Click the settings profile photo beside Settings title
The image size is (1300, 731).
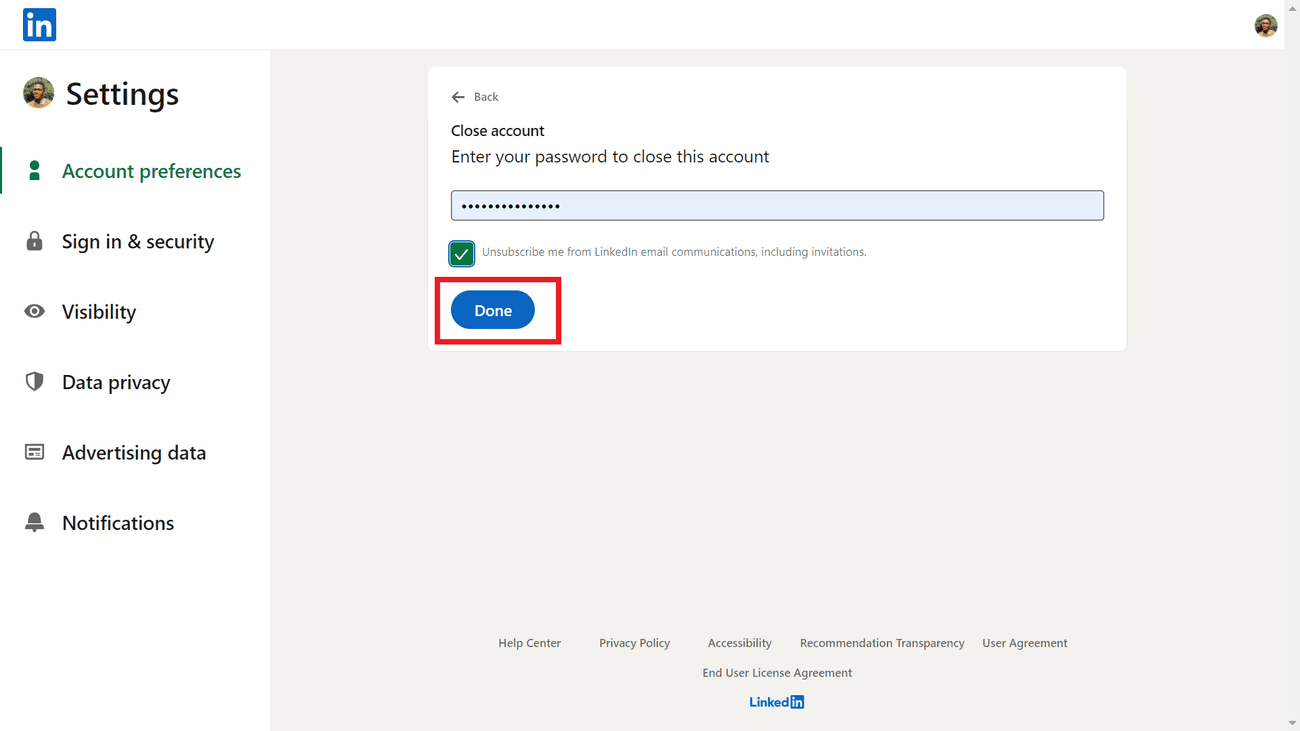coord(39,93)
